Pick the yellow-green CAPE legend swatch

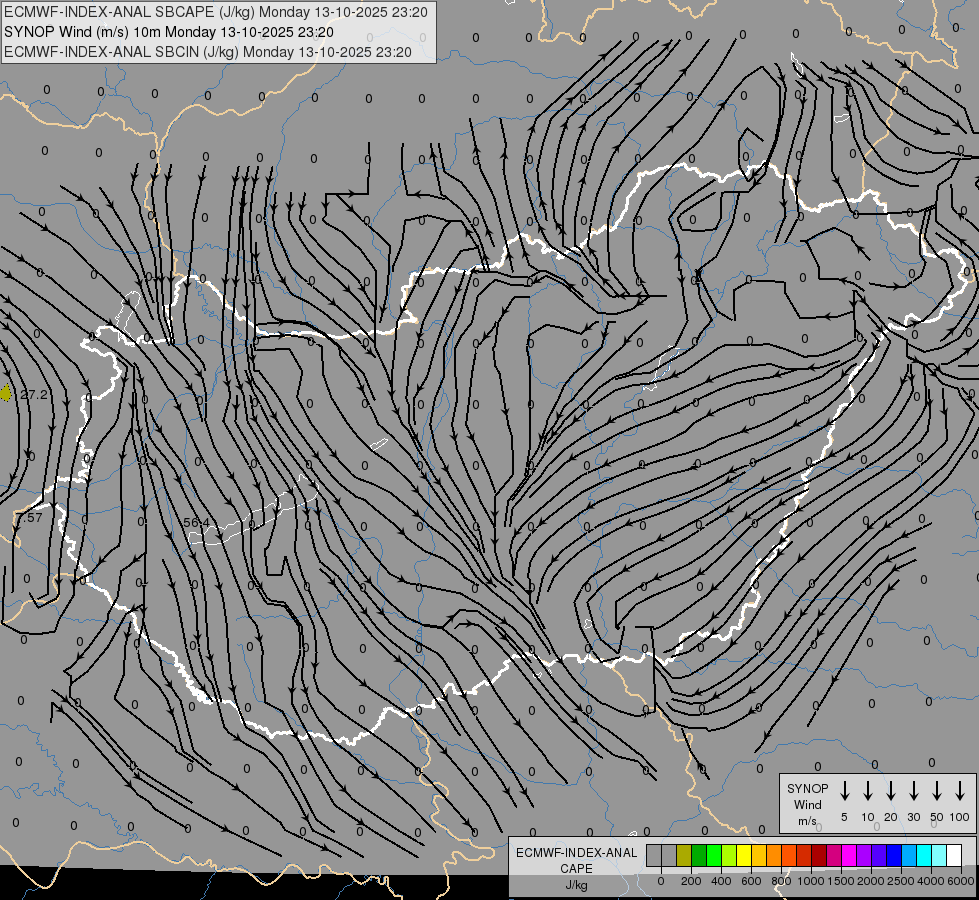click(x=729, y=855)
